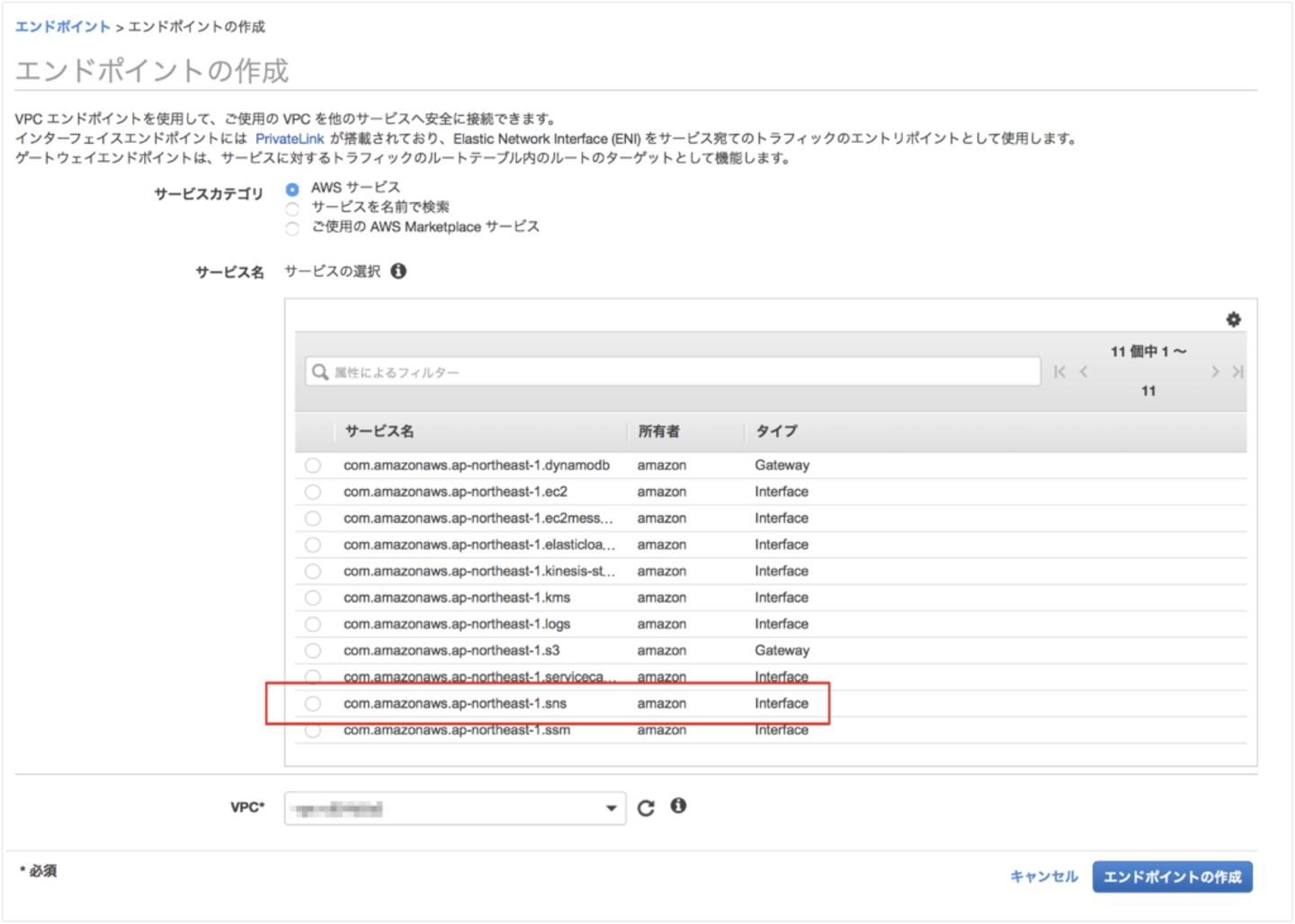
Task: Click amazon owner in the kms row
Action: coord(662,598)
